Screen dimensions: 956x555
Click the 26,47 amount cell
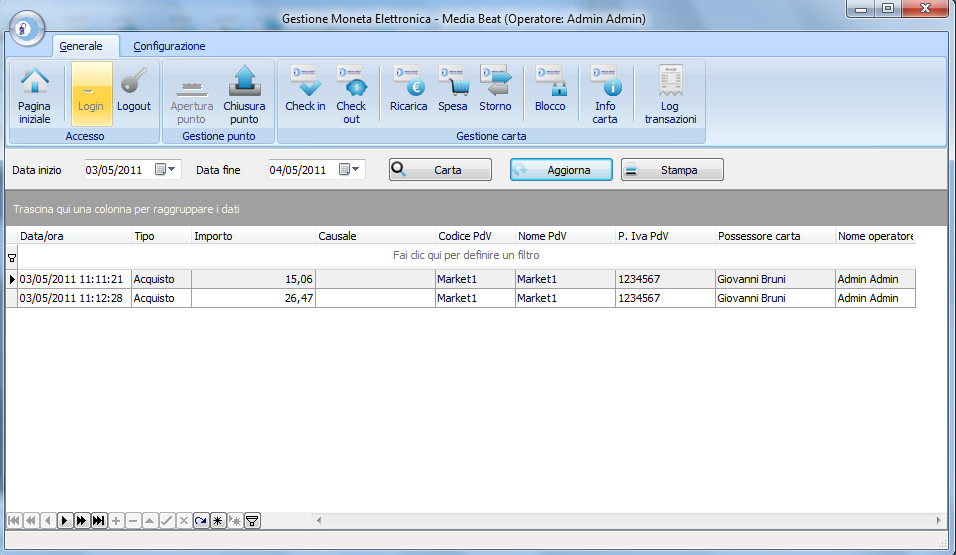coord(253,298)
